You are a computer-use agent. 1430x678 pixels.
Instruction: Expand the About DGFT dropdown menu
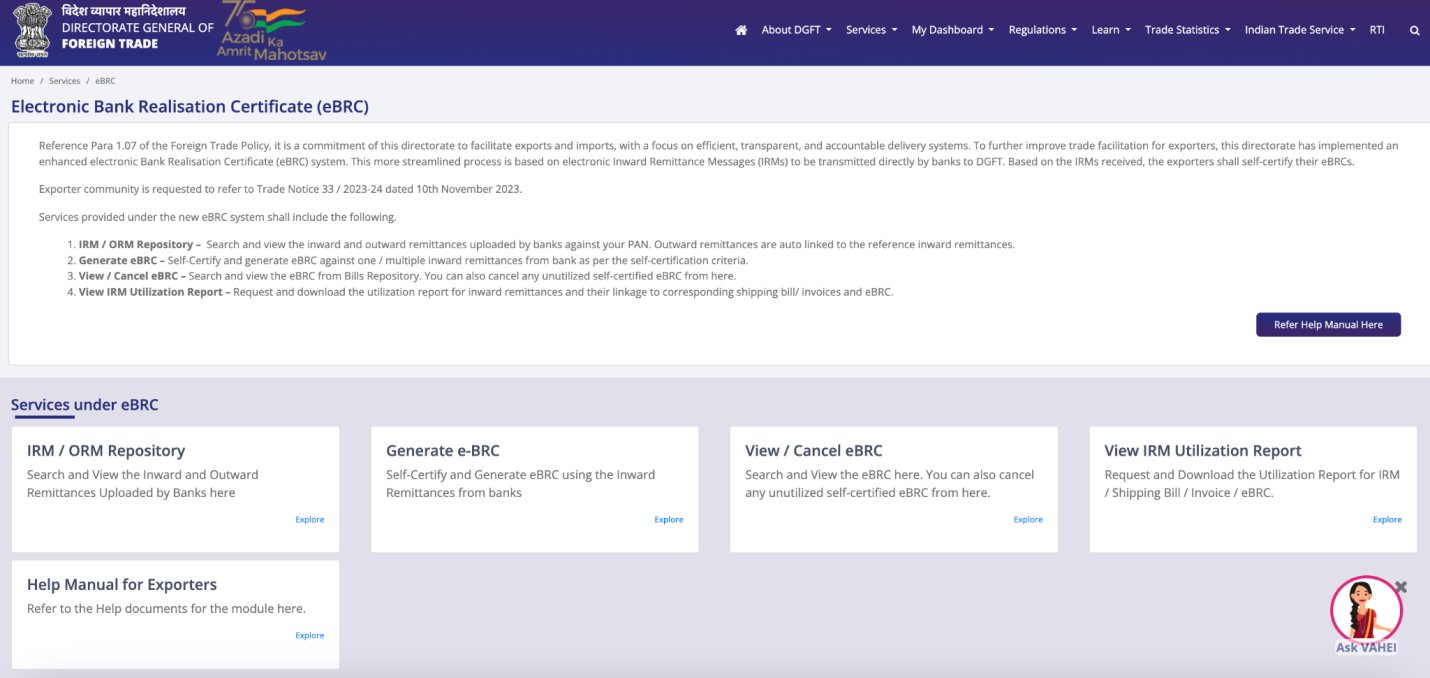797,30
